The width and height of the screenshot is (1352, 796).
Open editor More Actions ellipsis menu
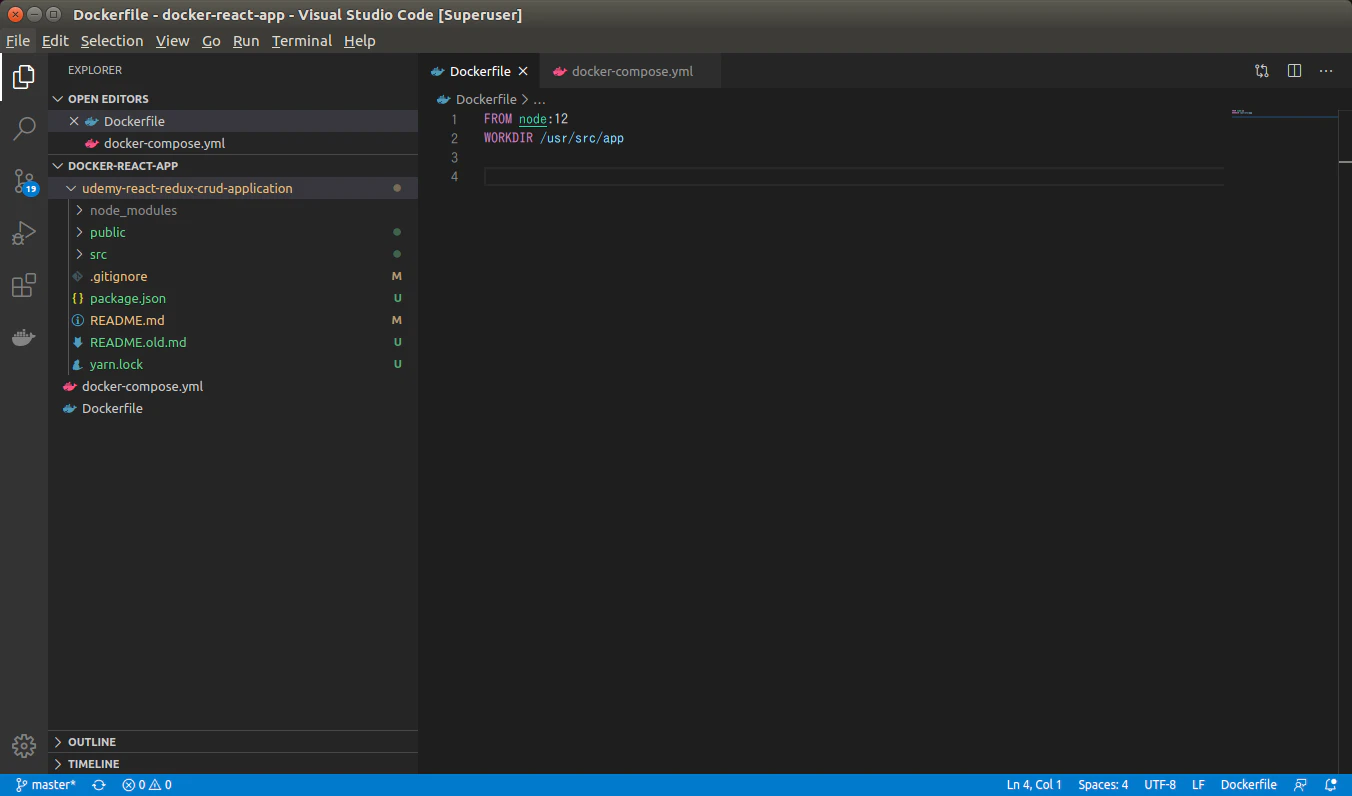[x=1326, y=71]
